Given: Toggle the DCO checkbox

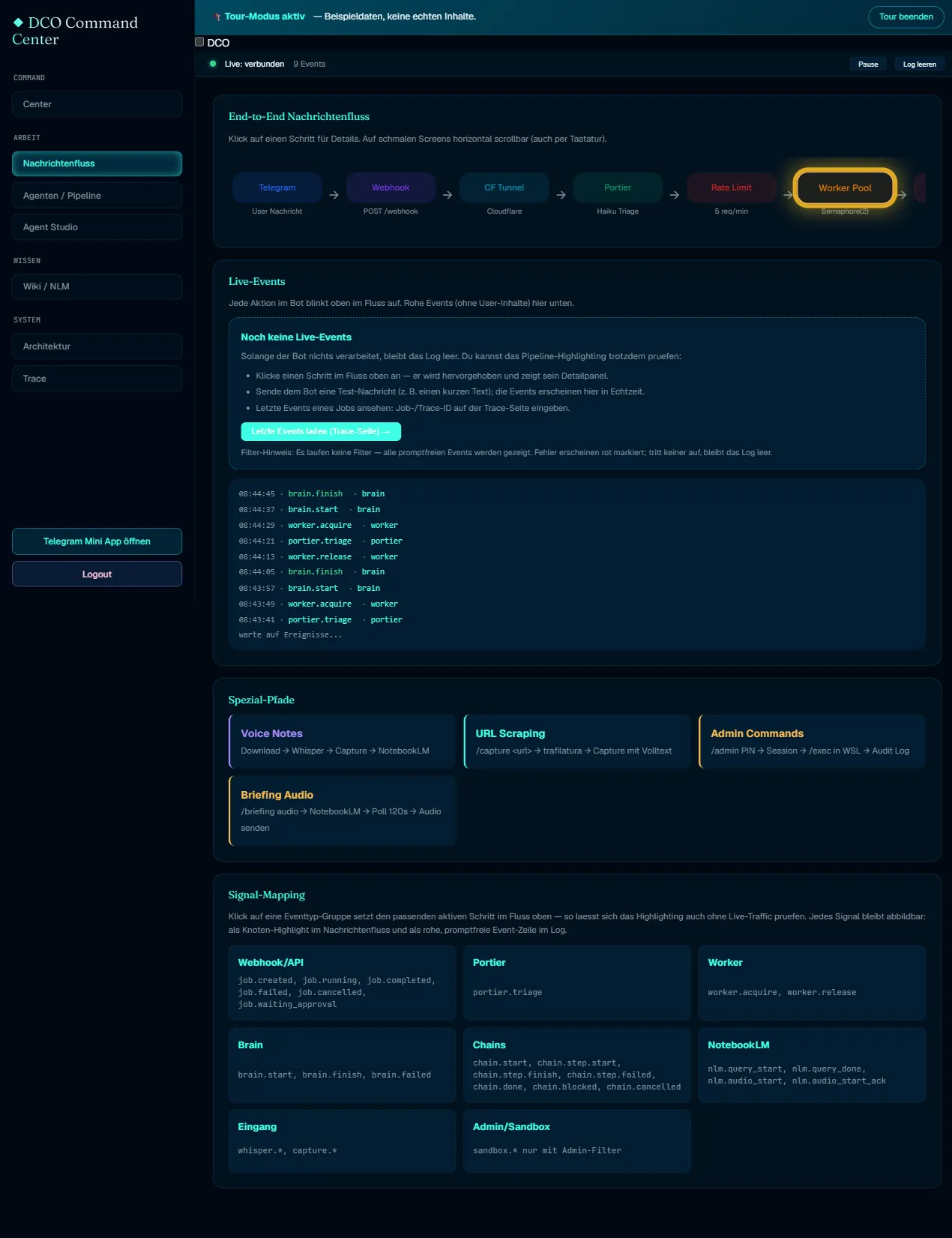Looking at the screenshot, I should [199, 42].
